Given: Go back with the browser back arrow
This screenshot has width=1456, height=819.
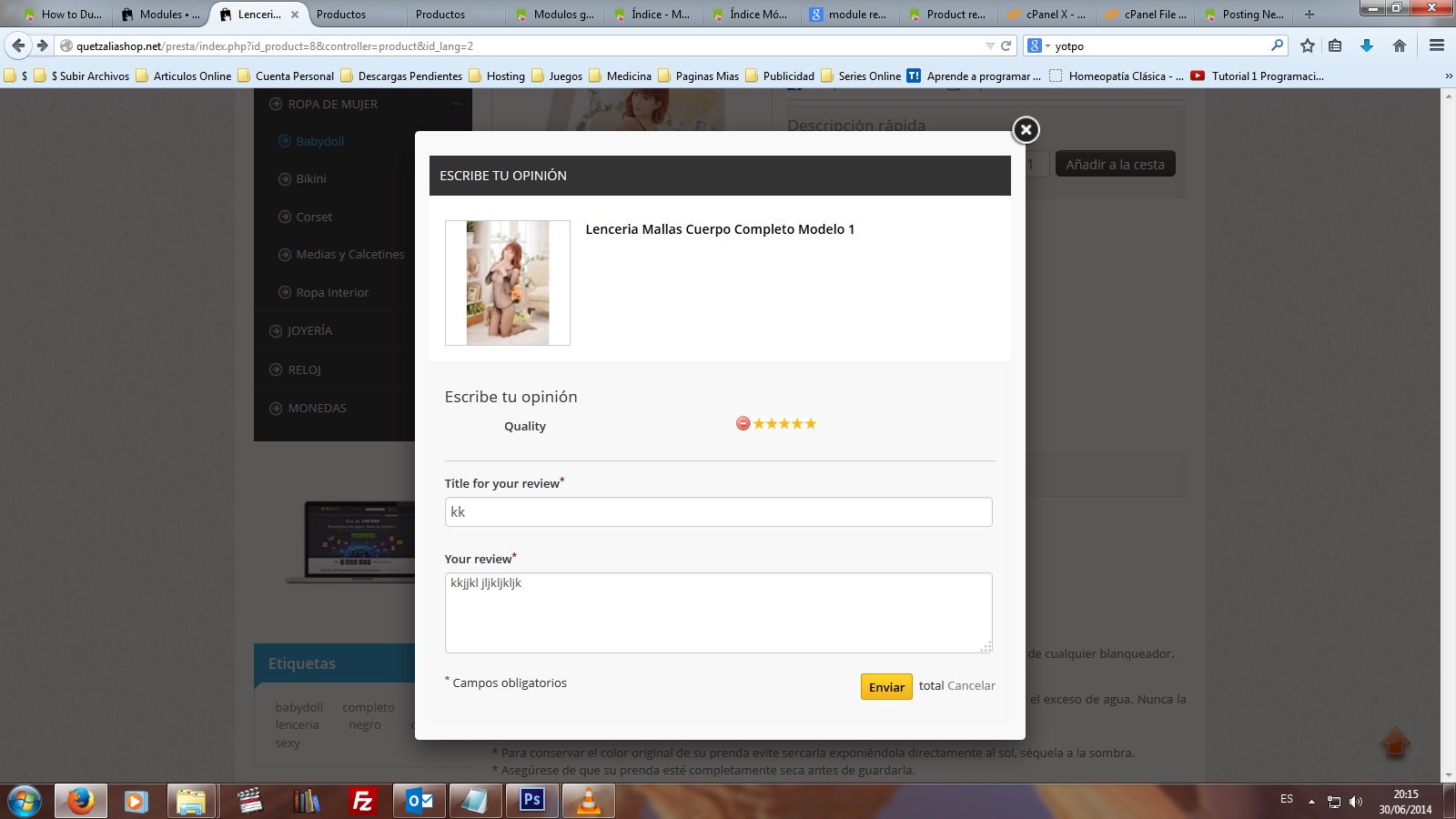Looking at the screenshot, I should click(x=18, y=45).
